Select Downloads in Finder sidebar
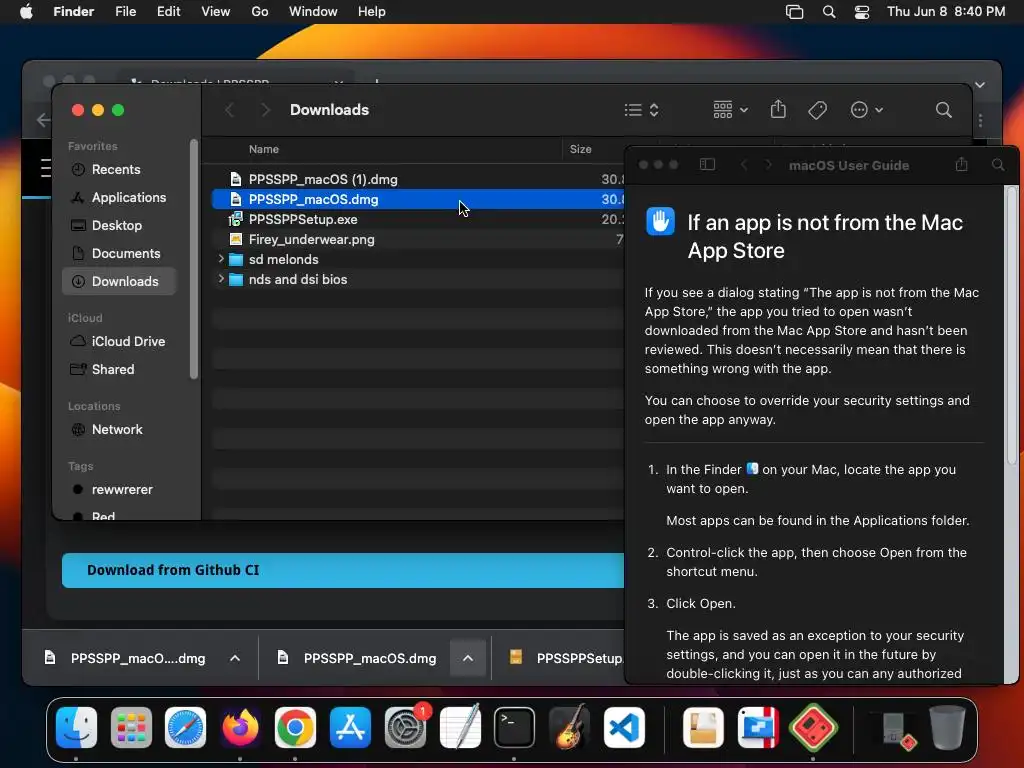Viewport: 1024px width, 768px height. coord(119,281)
